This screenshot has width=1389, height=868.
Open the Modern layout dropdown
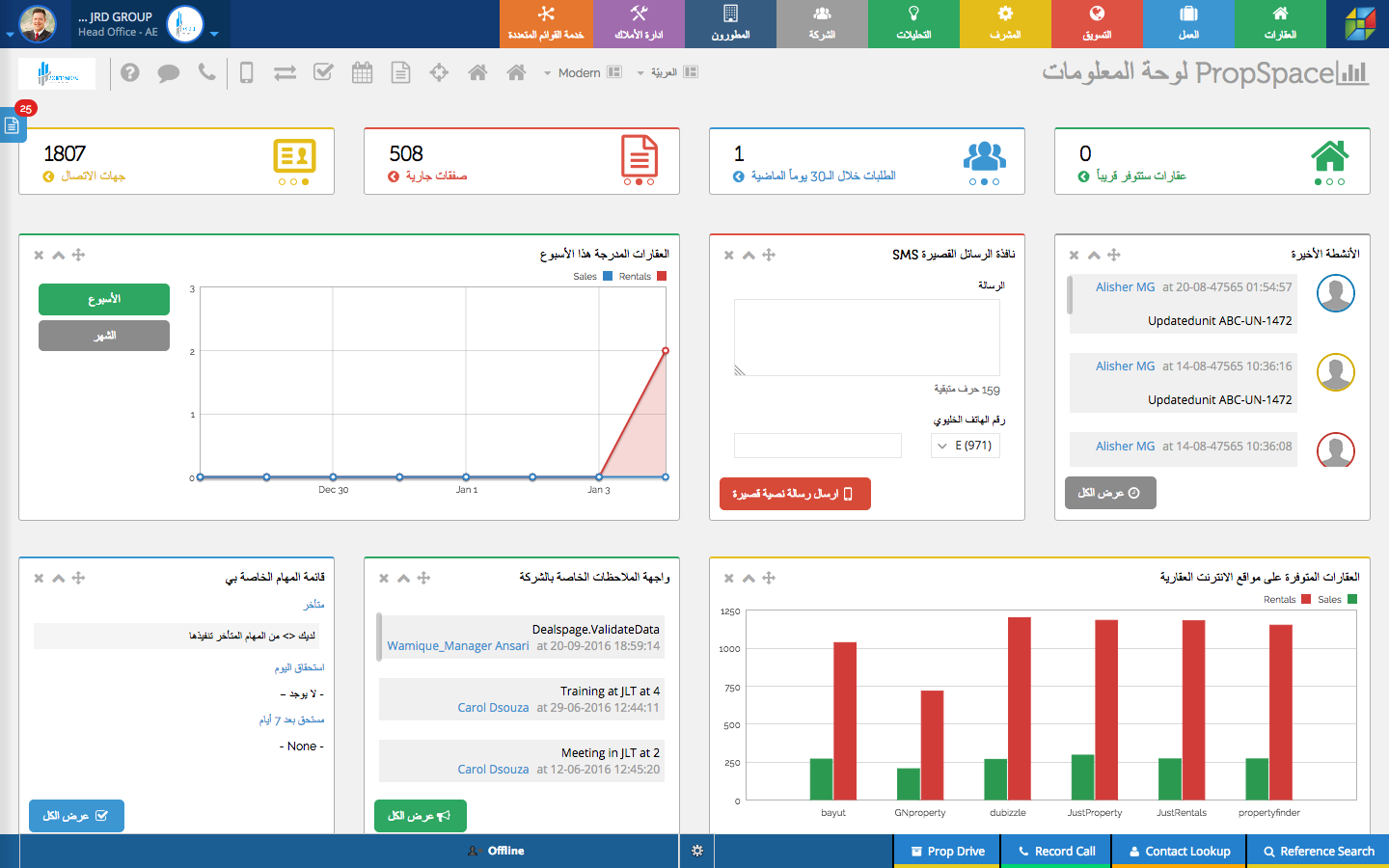583,72
